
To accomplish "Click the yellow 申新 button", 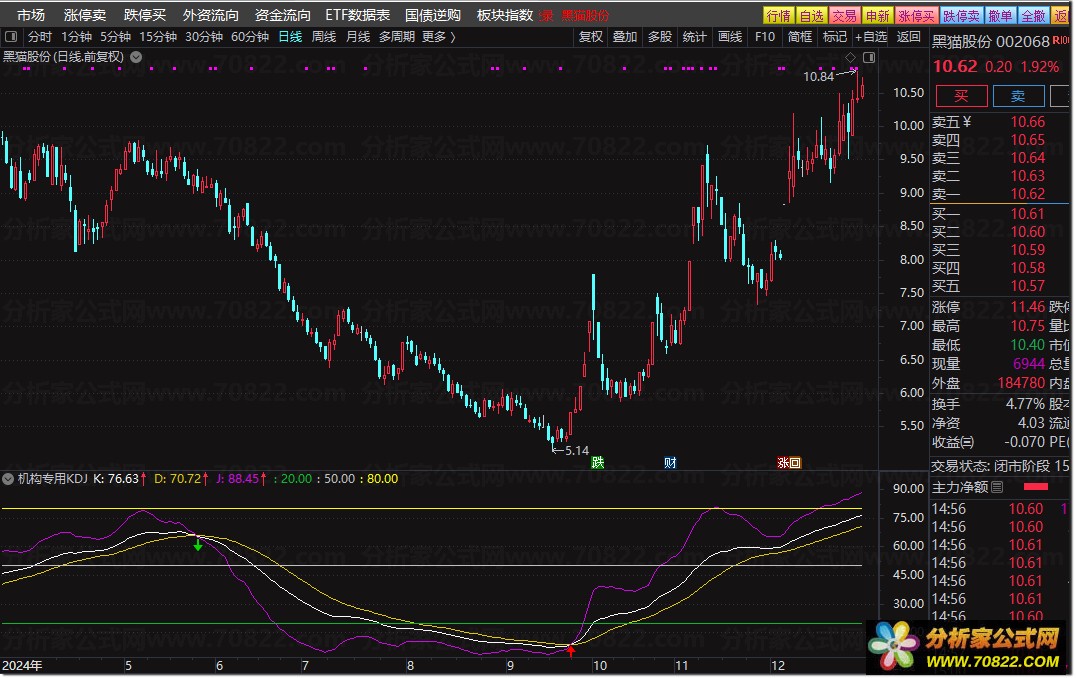I will [877, 16].
